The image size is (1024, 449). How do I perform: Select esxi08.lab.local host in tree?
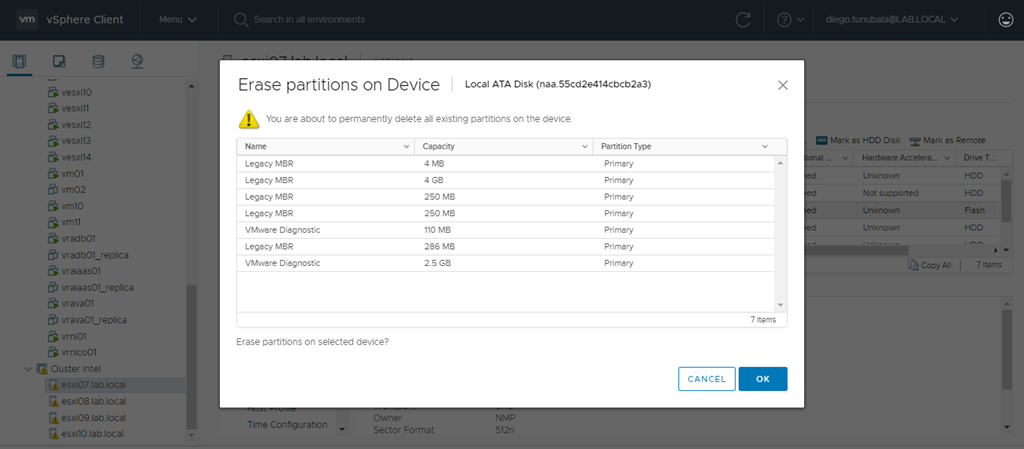click(93, 401)
